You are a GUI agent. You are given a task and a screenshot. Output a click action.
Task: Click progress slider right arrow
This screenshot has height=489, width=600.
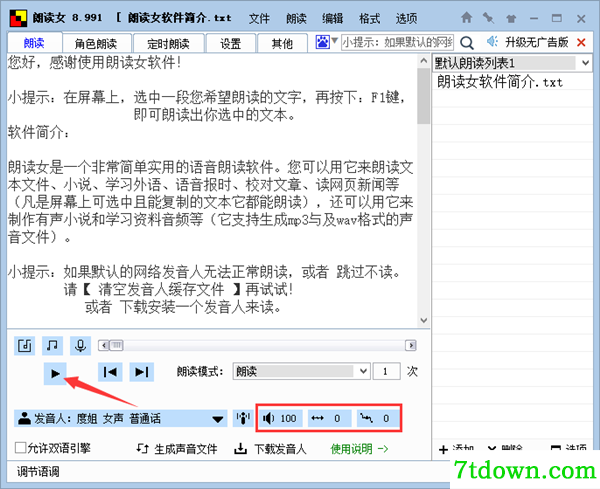411,346
